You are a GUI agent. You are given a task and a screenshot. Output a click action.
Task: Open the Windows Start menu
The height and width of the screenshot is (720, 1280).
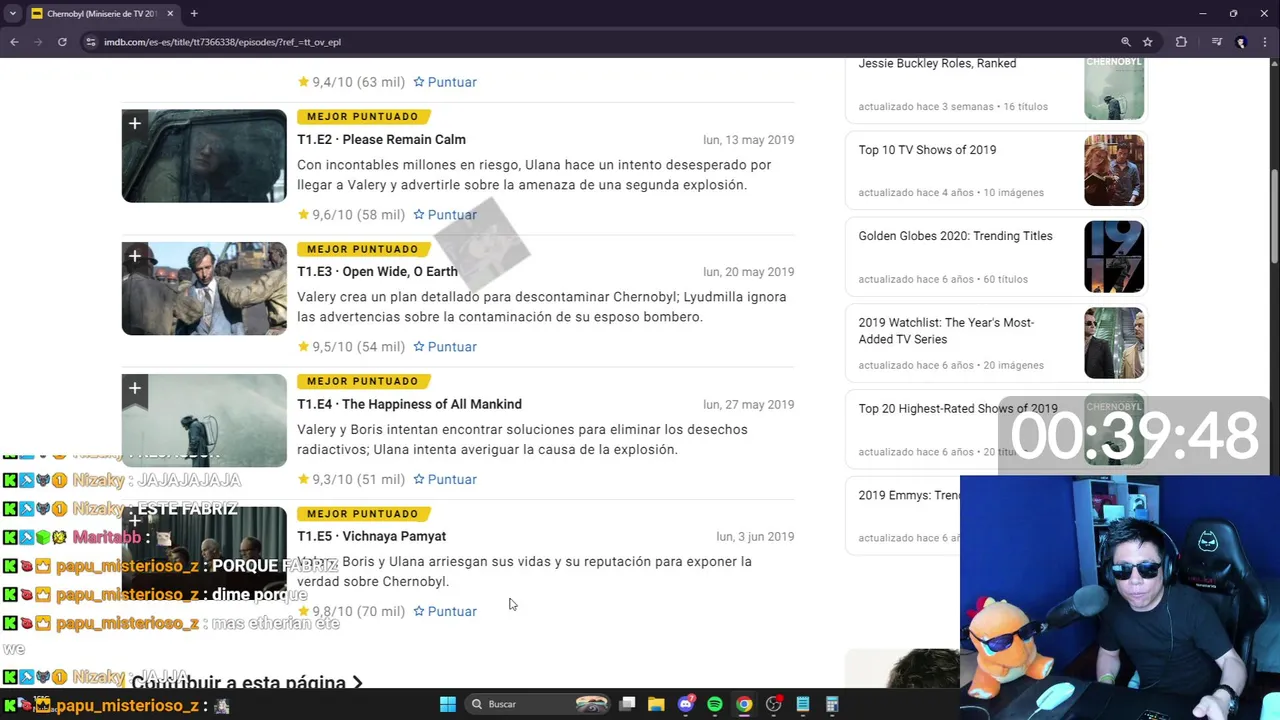(x=448, y=704)
